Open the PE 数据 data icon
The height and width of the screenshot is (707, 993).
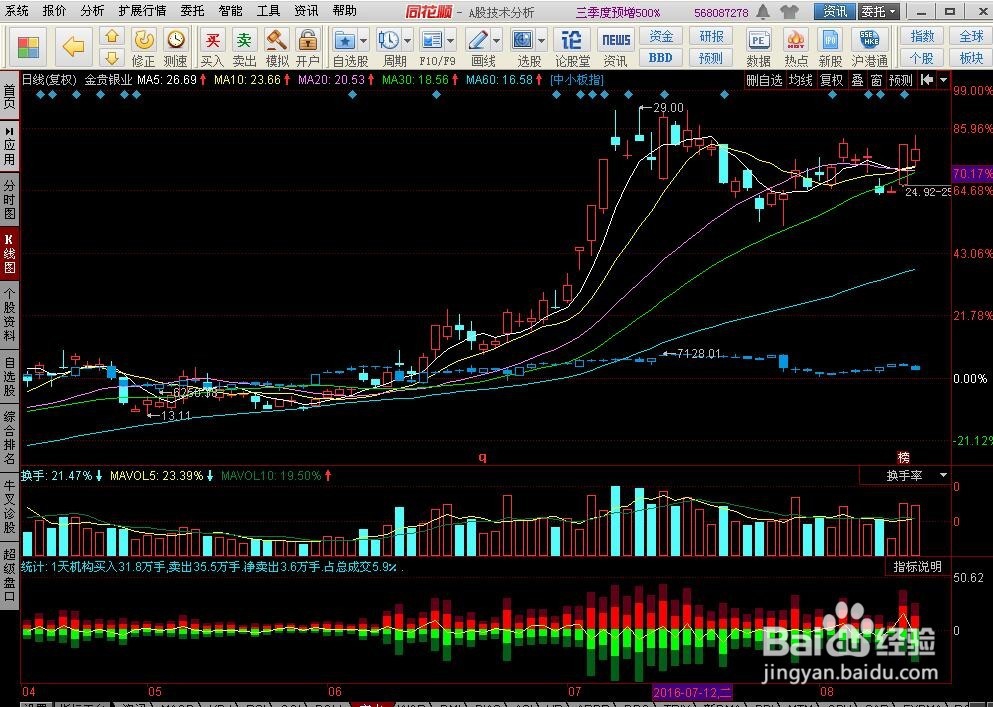(x=758, y=48)
